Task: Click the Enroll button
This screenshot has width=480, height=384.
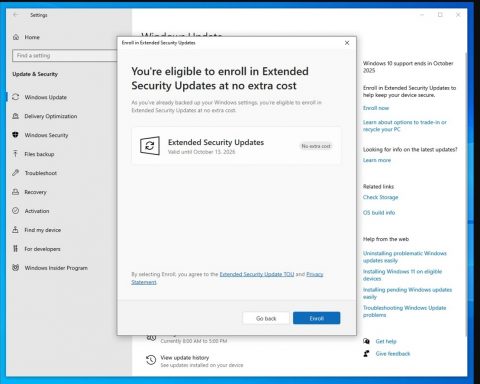Action: (x=317, y=318)
